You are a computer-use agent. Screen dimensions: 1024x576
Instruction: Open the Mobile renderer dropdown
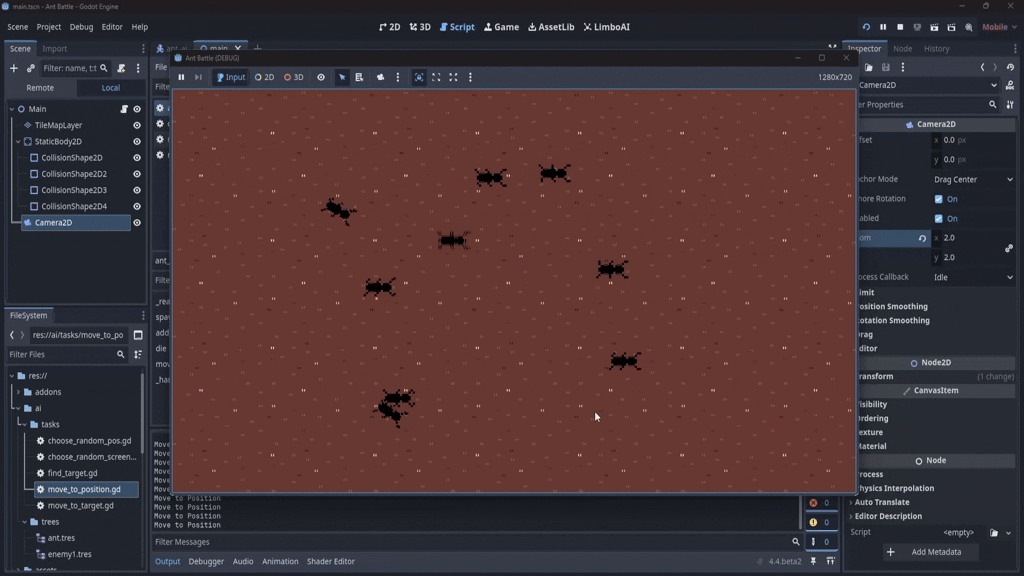coord(999,27)
